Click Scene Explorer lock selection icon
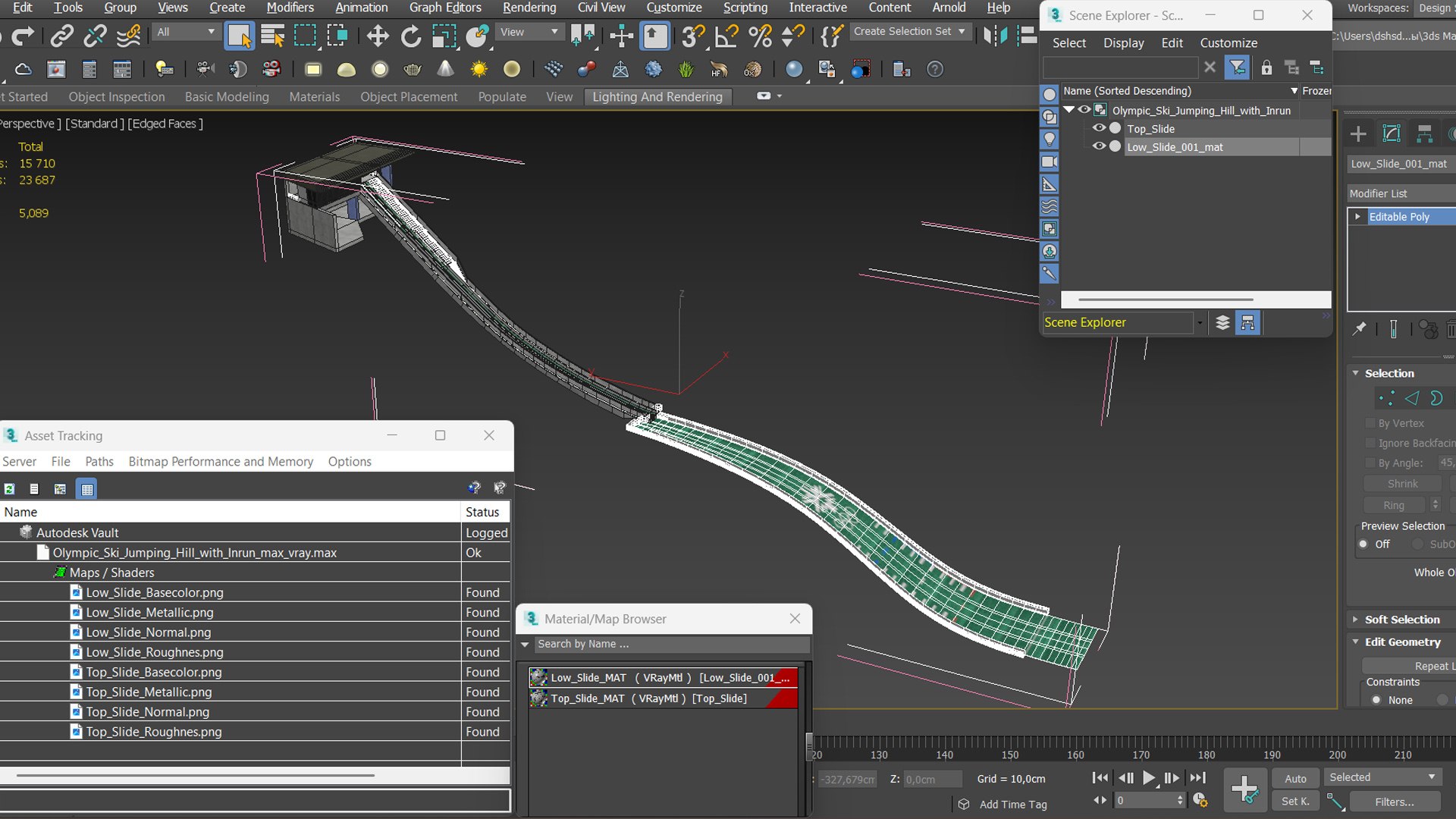1456x819 pixels. click(x=1266, y=67)
